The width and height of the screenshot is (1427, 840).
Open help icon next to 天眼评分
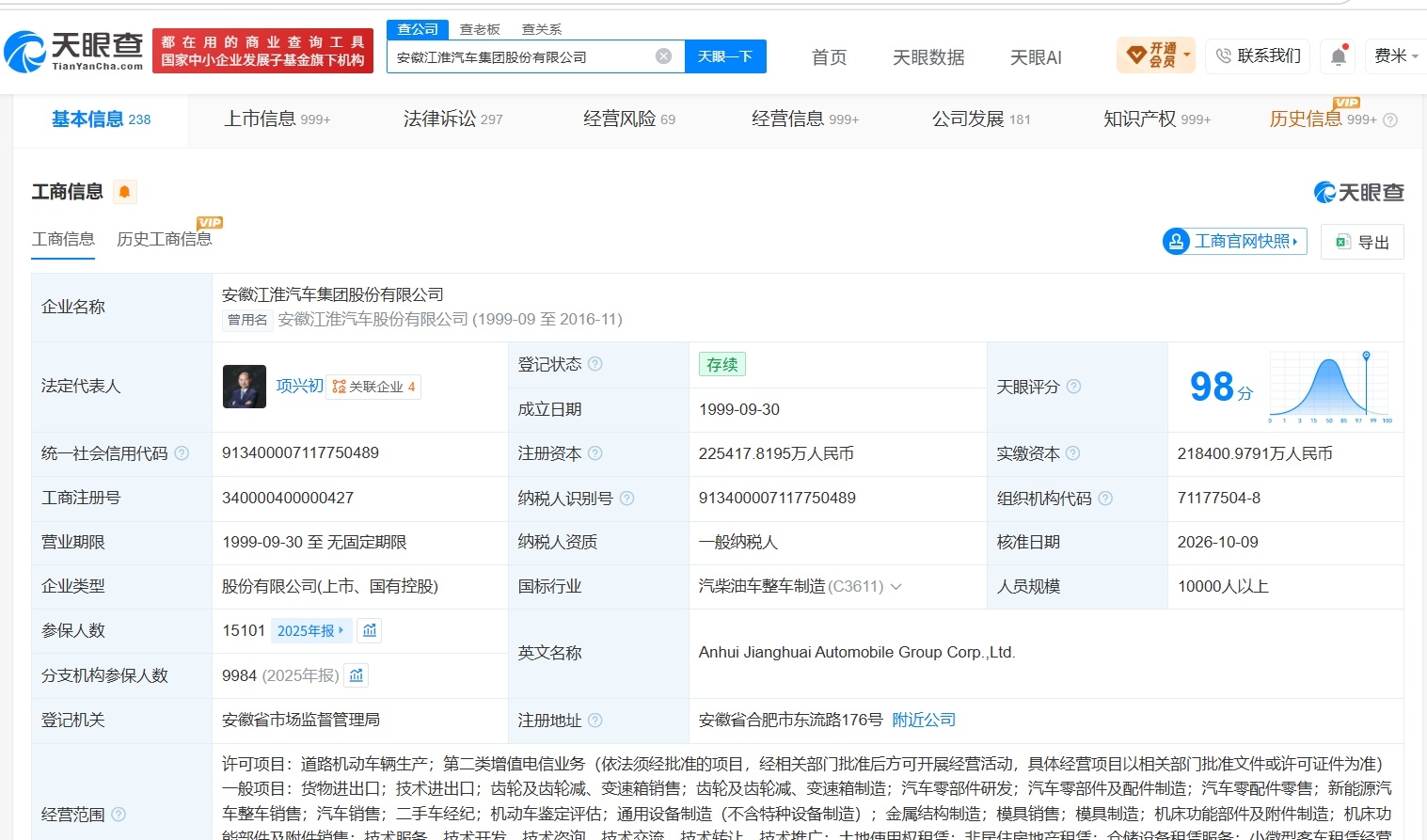point(1073,387)
